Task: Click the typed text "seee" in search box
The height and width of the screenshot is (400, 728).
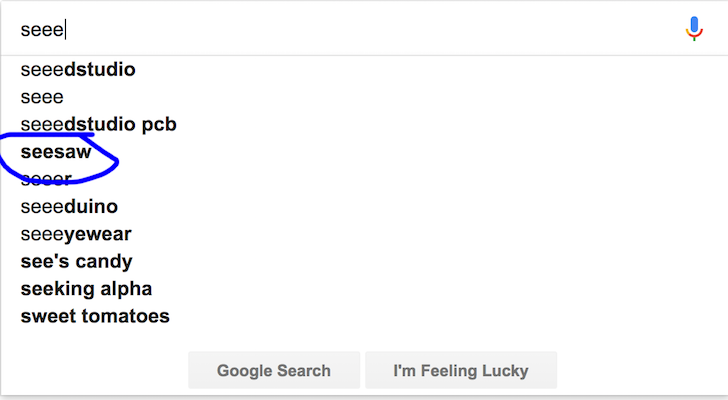Action: 42,30
